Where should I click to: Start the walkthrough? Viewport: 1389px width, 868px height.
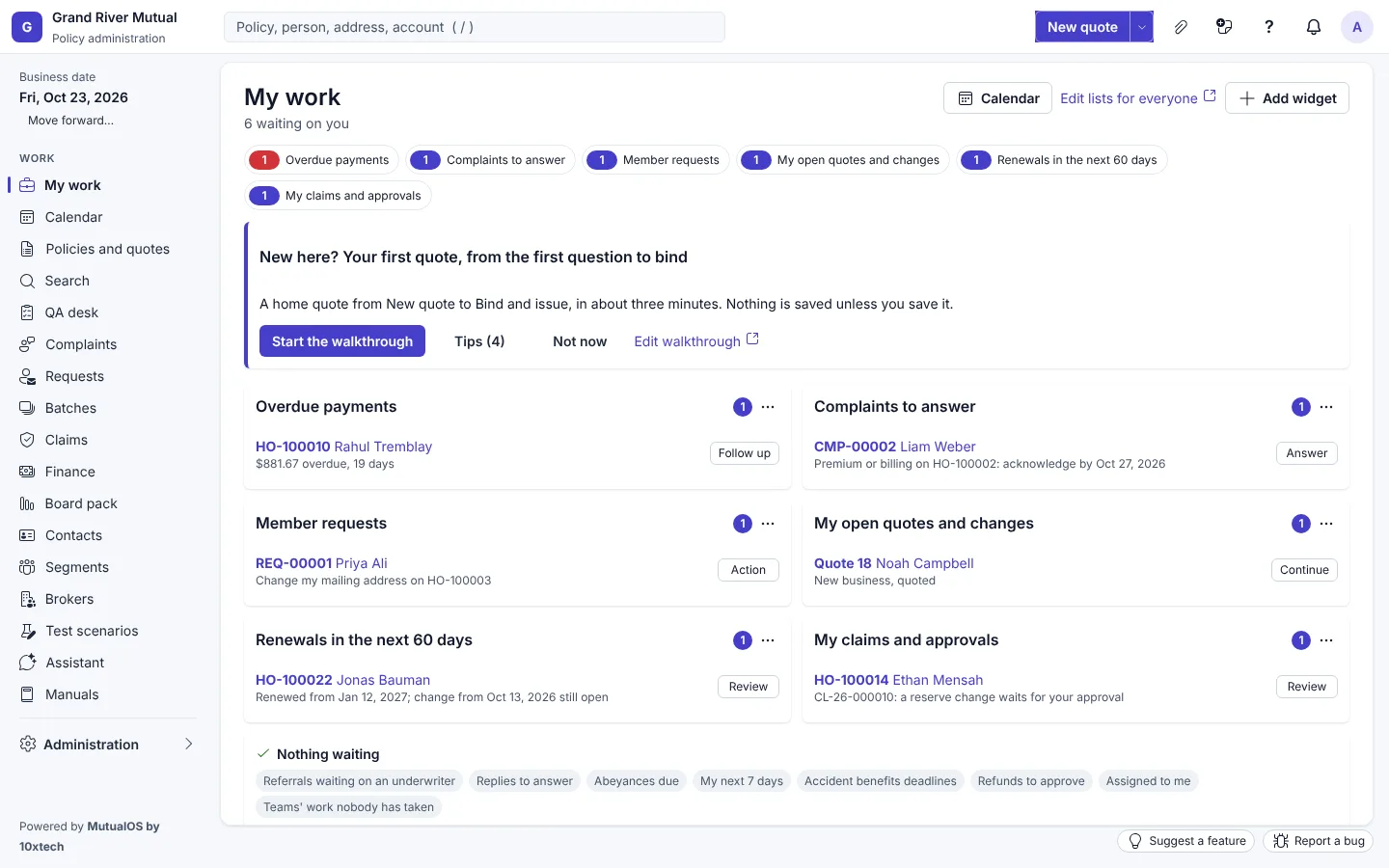(x=342, y=341)
